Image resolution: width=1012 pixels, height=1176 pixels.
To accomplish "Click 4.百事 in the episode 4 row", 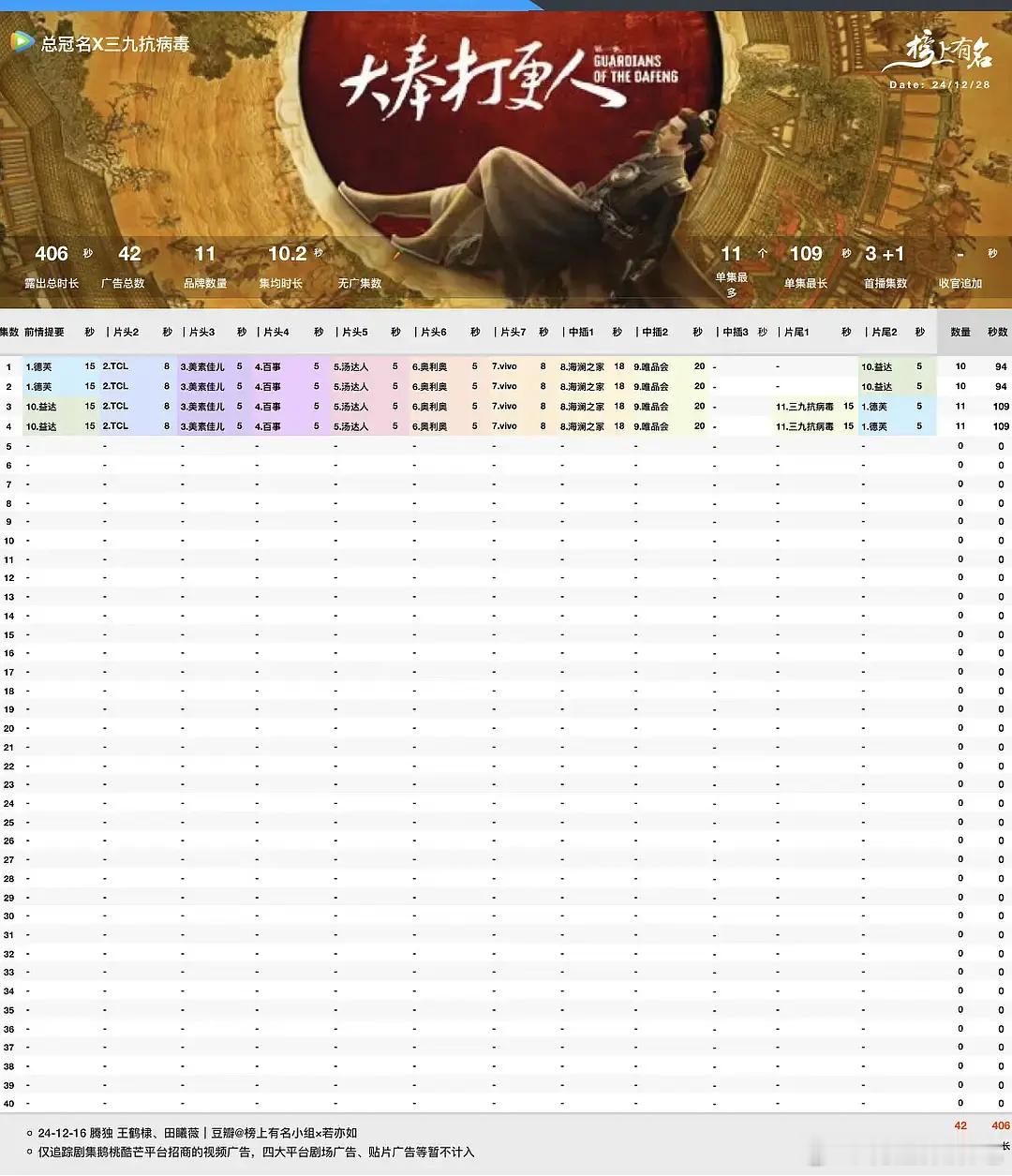I will point(268,426).
